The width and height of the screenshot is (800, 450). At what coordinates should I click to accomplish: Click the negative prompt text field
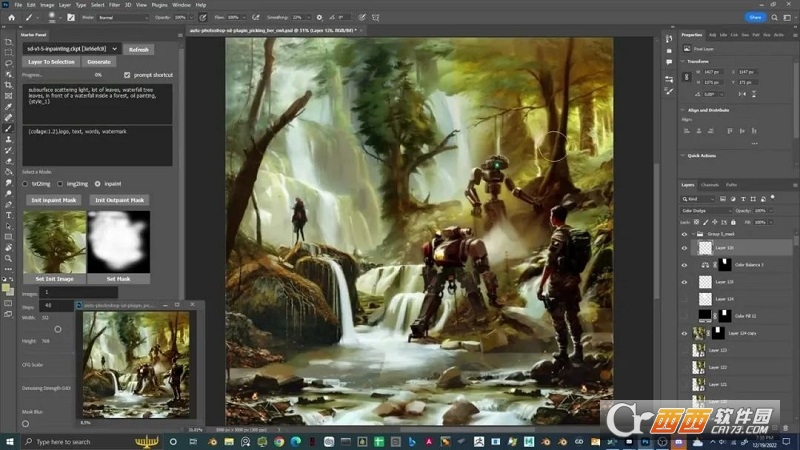pos(97,146)
